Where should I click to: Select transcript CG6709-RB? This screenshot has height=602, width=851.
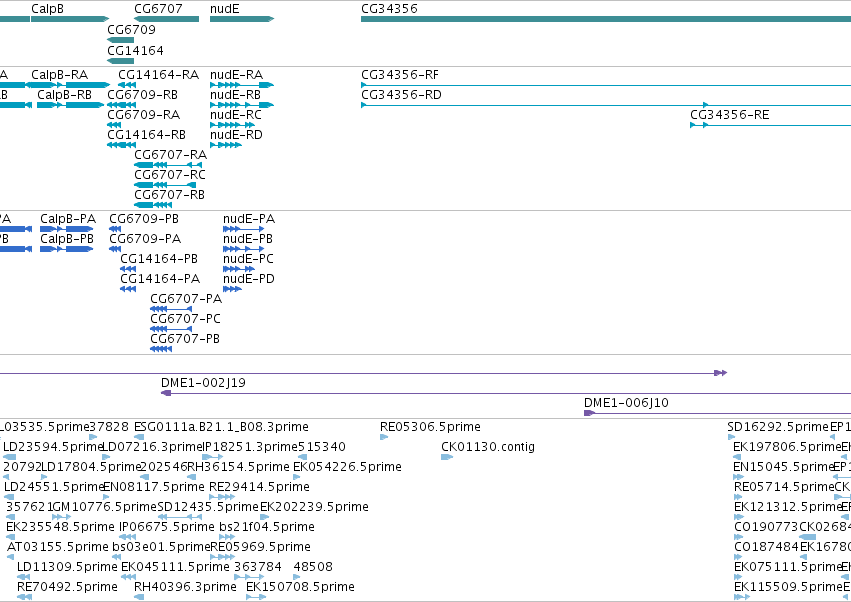coord(142,94)
